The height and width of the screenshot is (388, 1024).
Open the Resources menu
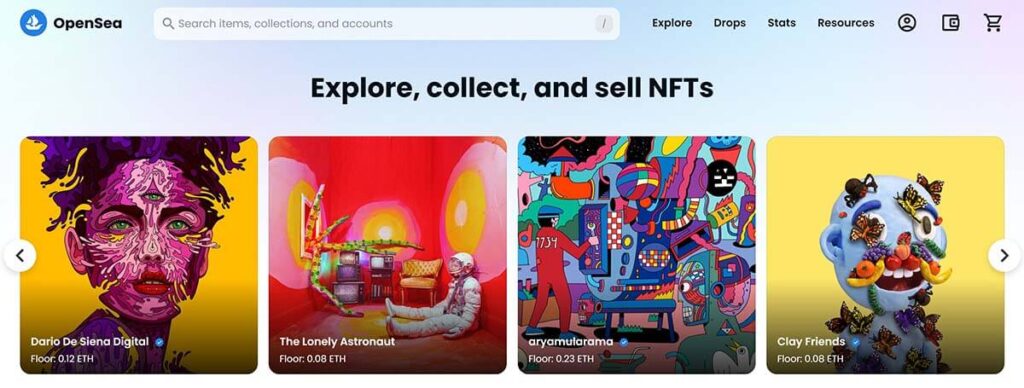(846, 23)
